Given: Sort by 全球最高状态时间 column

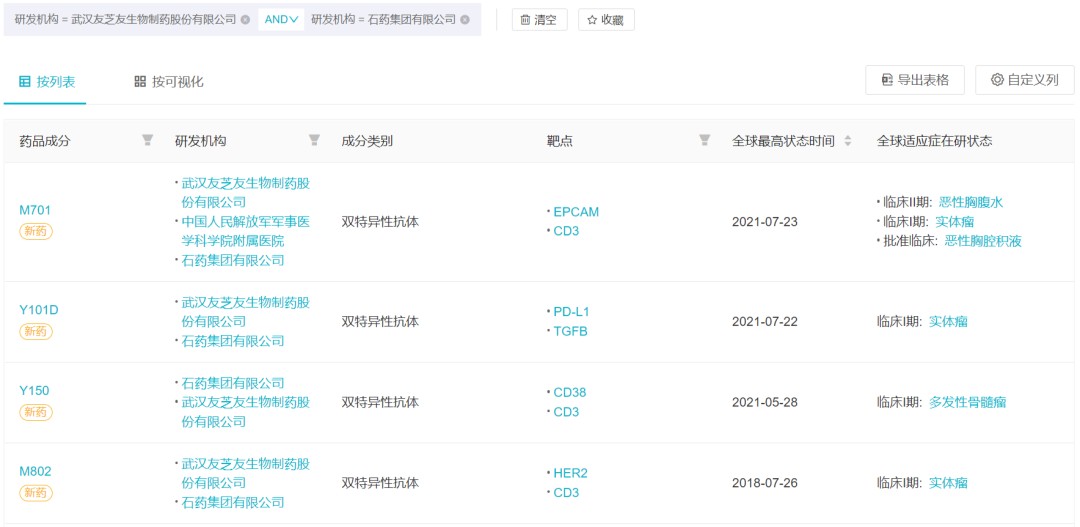Looking at the screenshot, I should [848, 141].
